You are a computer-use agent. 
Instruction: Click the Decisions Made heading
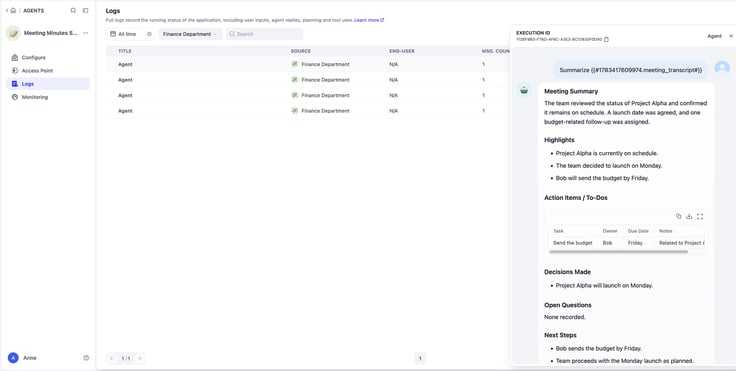click(x=567, y=272)
